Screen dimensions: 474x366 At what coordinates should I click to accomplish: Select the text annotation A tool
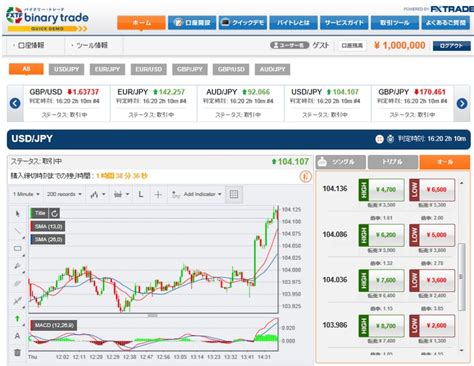coord(18,336)
